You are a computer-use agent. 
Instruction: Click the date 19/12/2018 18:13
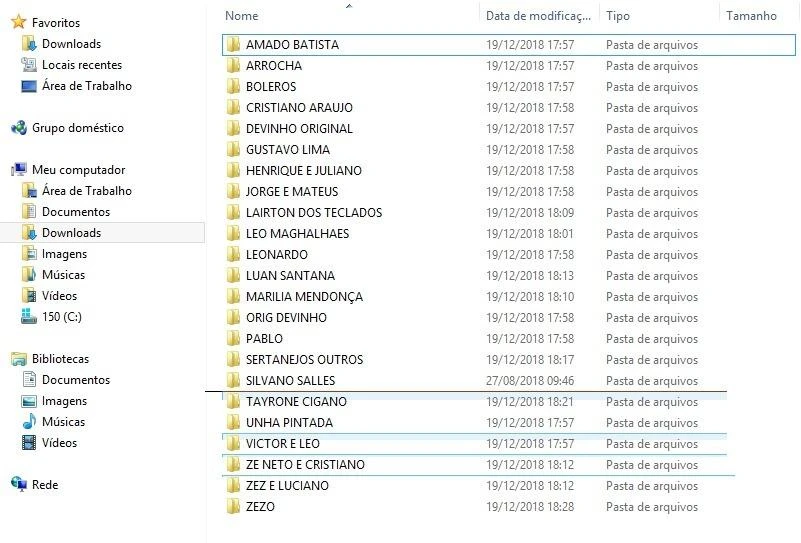530,275
